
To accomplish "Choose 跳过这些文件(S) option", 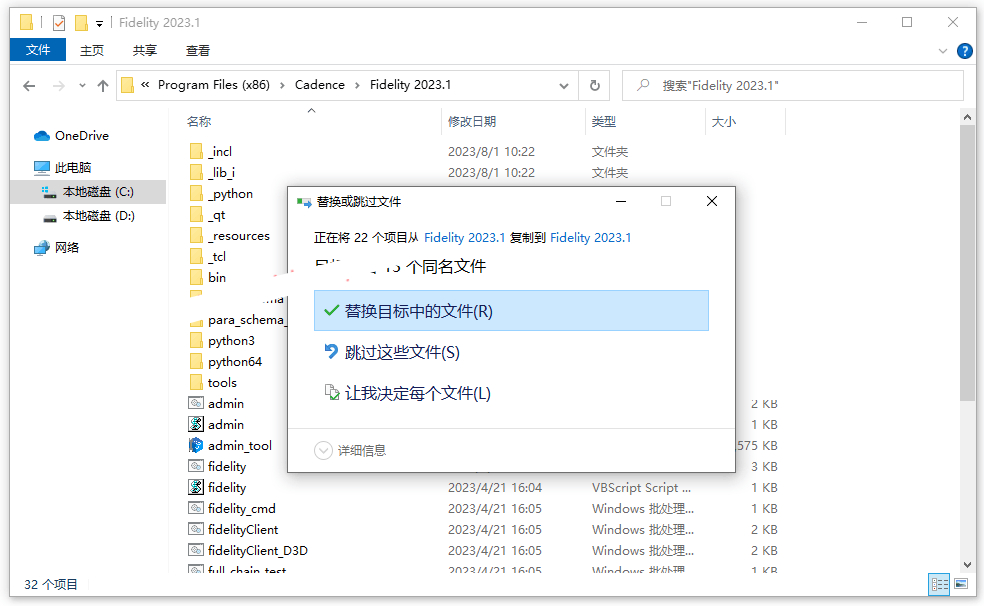I will [x=511, y=352].
